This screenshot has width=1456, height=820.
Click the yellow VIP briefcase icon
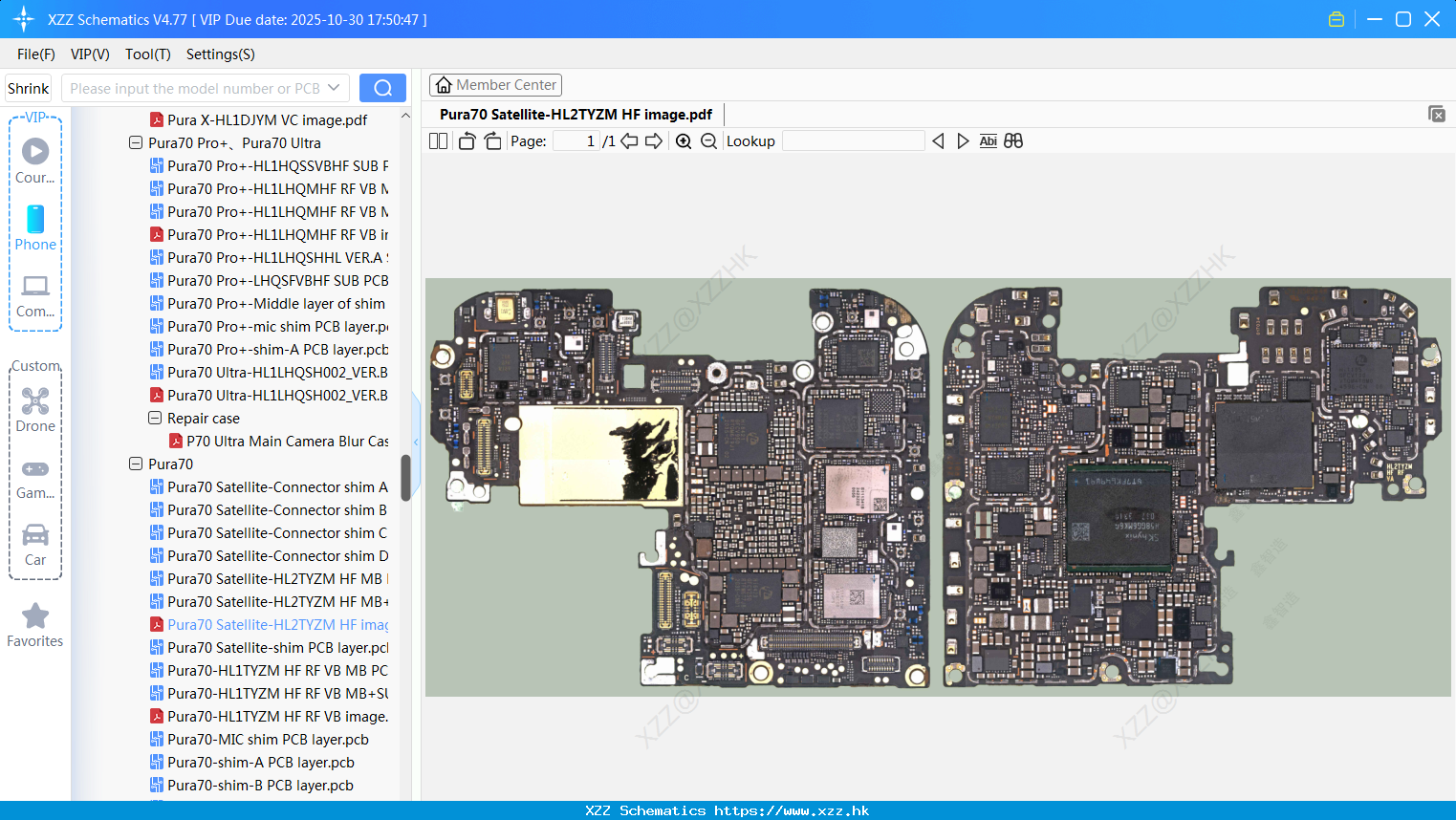1336,19
